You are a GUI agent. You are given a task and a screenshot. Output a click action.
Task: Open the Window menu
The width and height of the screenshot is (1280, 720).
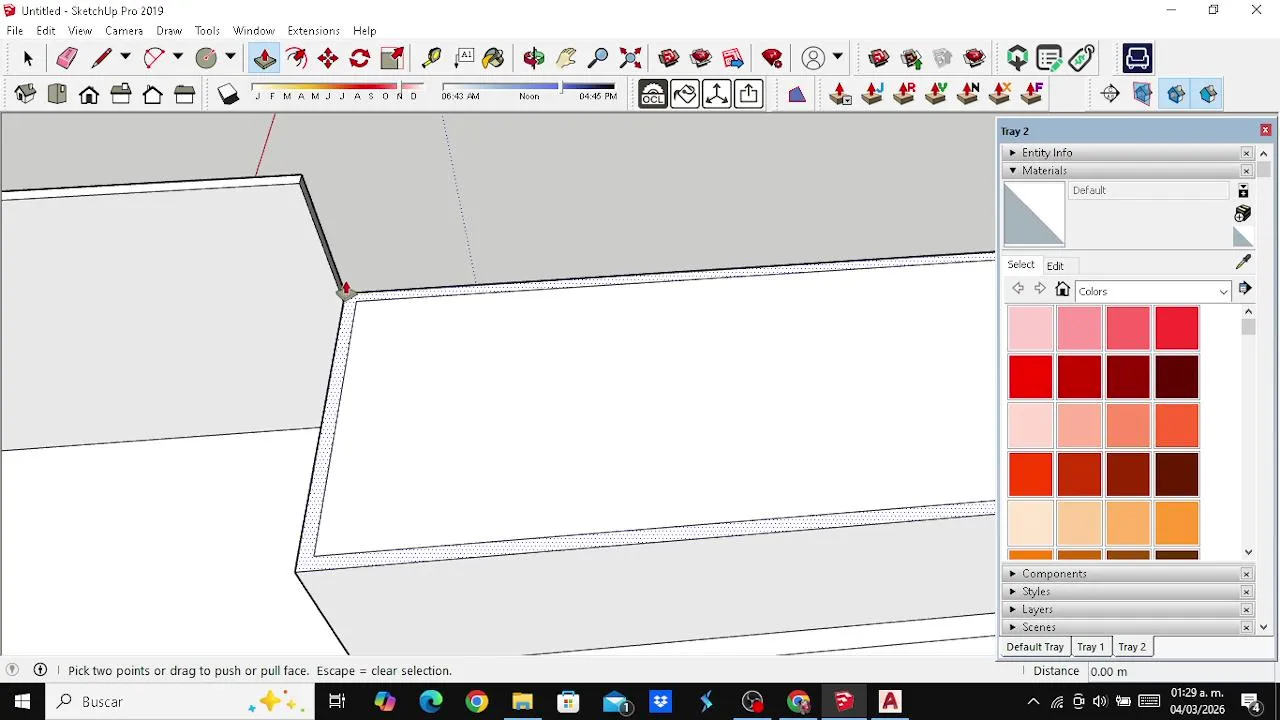pyautogui.click(x=254, y=31)
